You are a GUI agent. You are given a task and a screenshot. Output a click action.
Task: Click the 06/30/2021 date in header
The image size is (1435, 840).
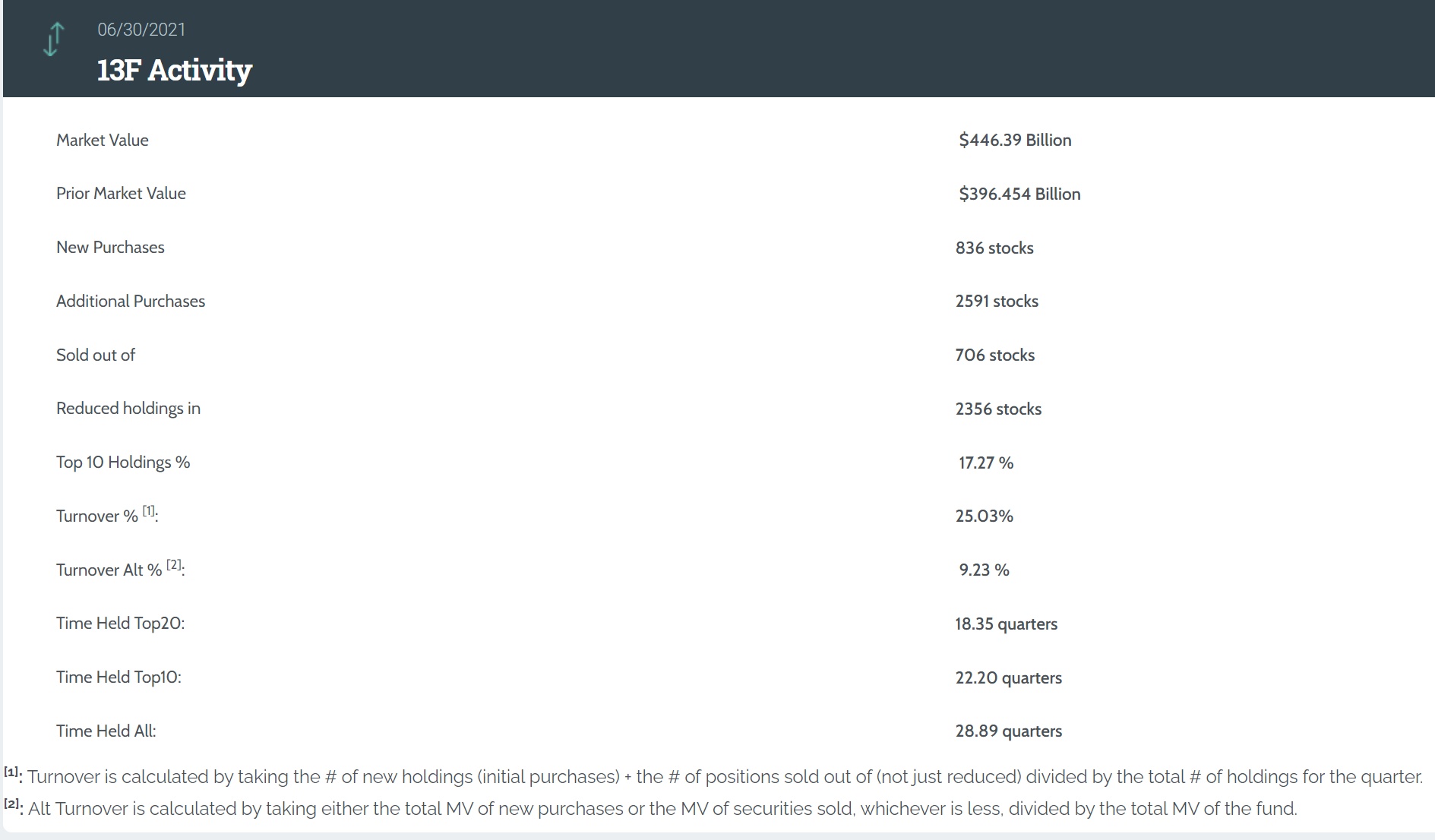tap(141, 30)
